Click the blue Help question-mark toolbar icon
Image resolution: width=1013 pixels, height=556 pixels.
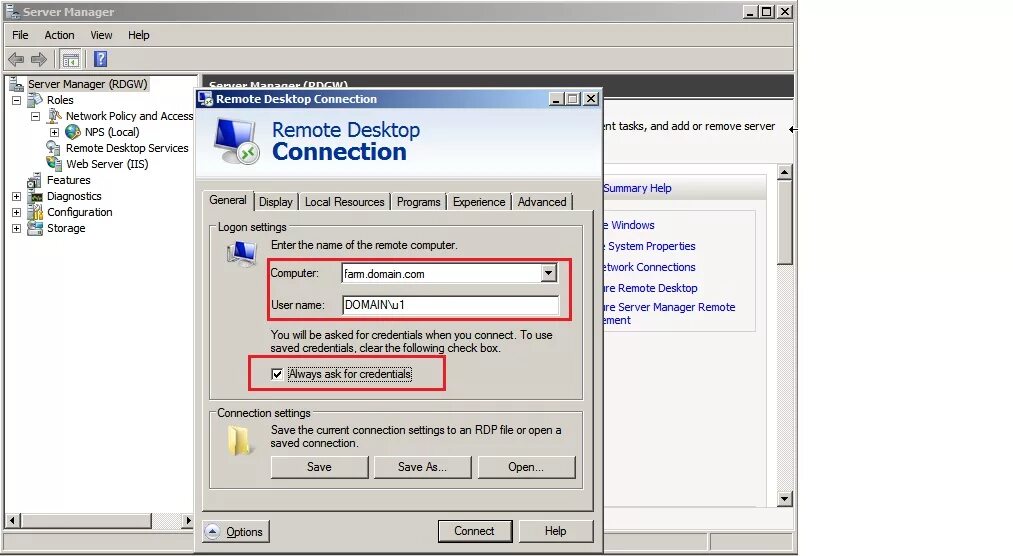100,59
